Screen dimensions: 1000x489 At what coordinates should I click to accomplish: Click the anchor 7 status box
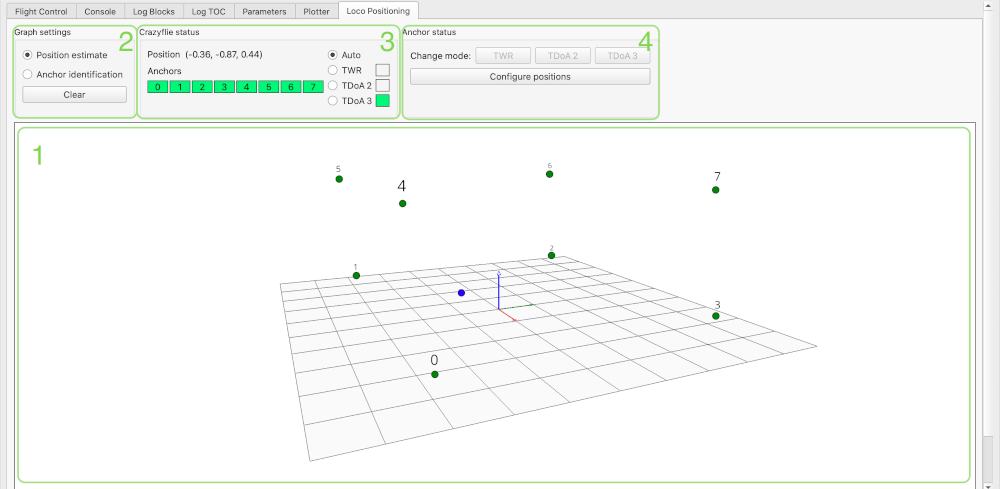click(312, 87)
